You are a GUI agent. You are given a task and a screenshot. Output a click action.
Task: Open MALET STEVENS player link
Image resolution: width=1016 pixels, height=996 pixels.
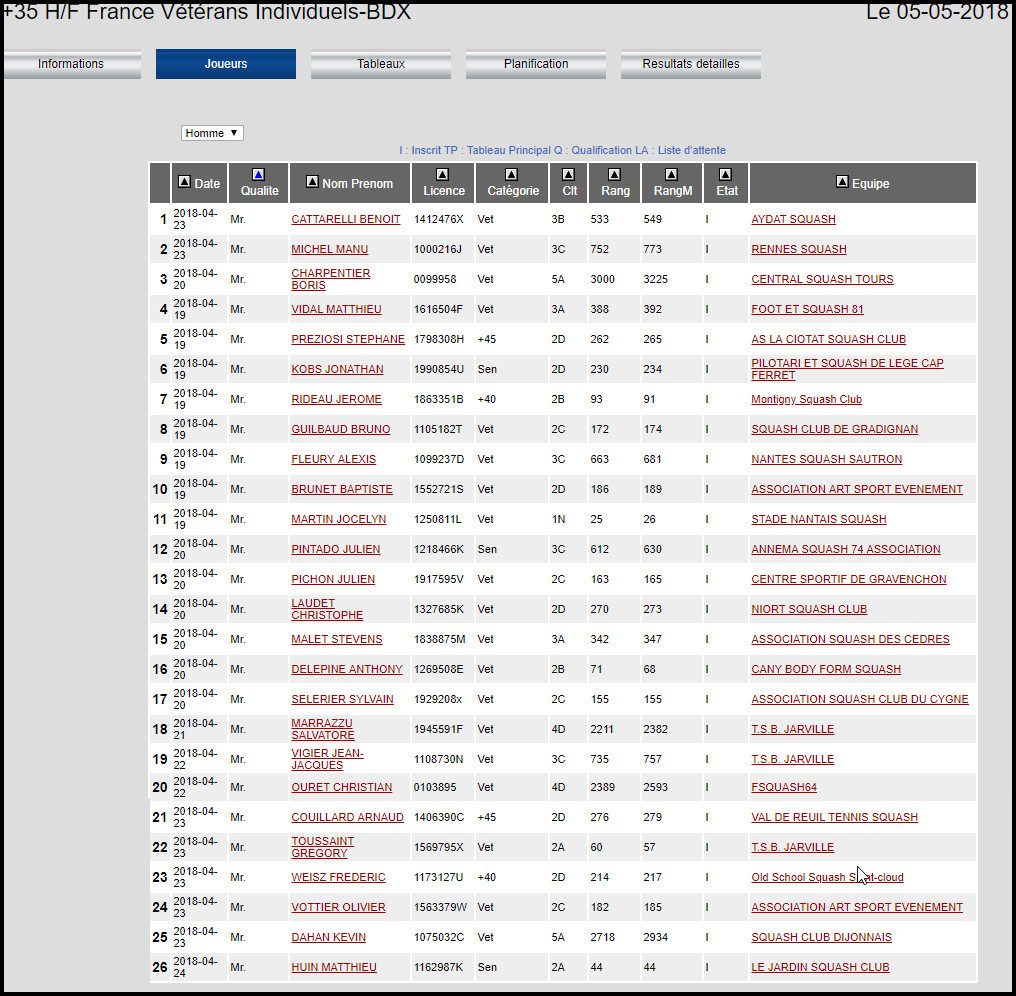(337, 639)
